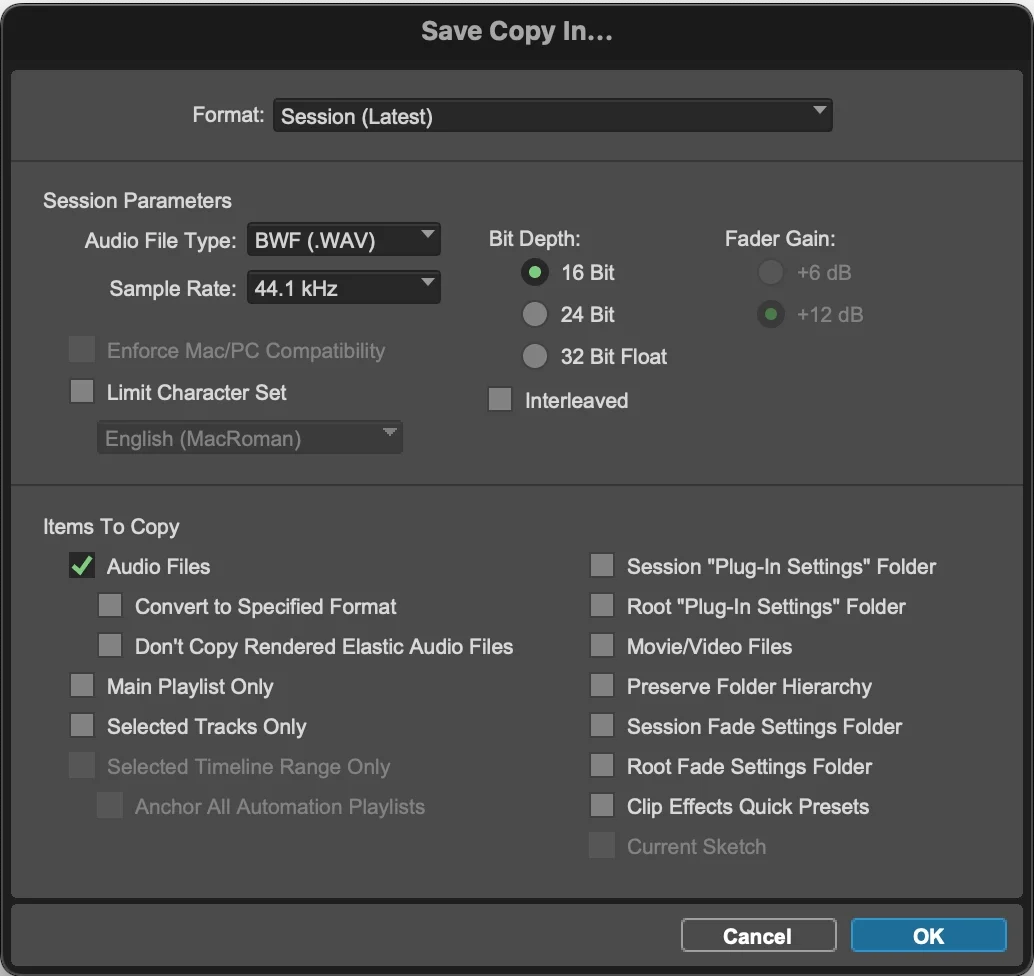Click the Enforce Mac/PC Compatibility checkbox

pos(82,350)
